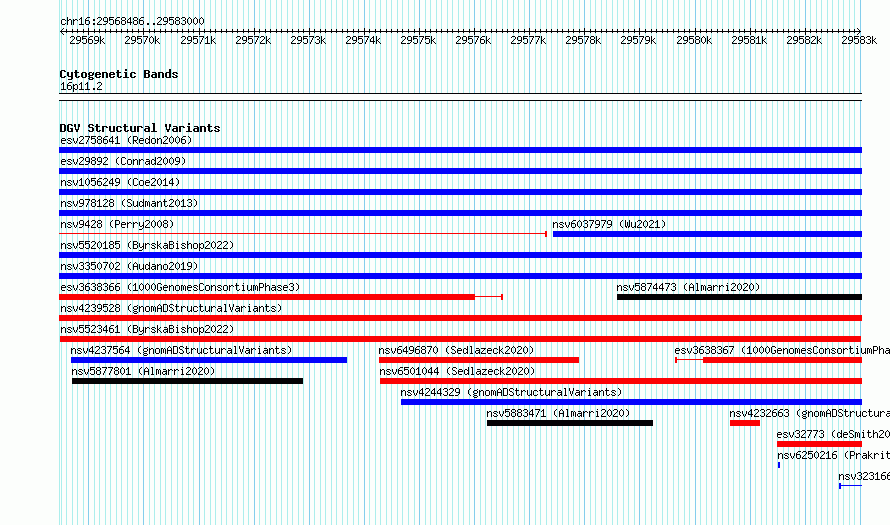Select the esv32773 (deSmith) label
This screenshot has height=525, width=890.
click(833, 434)
